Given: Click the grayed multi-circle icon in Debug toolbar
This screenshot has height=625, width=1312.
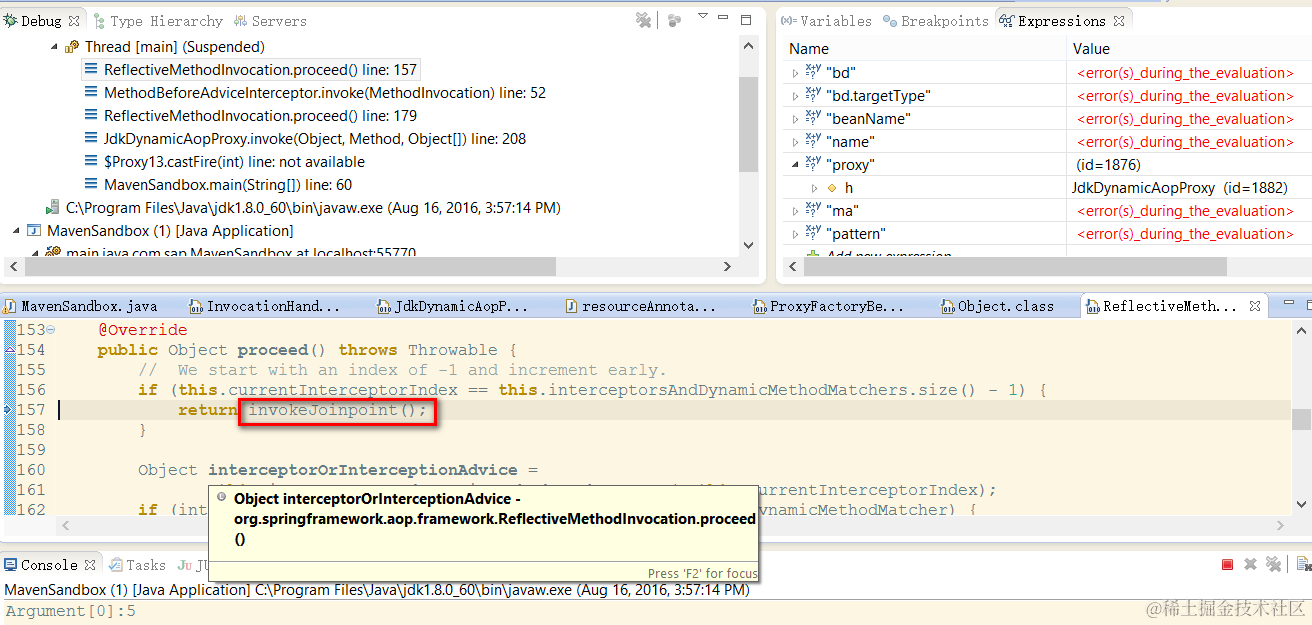Looking at the screenshot, I should [674, 20].
